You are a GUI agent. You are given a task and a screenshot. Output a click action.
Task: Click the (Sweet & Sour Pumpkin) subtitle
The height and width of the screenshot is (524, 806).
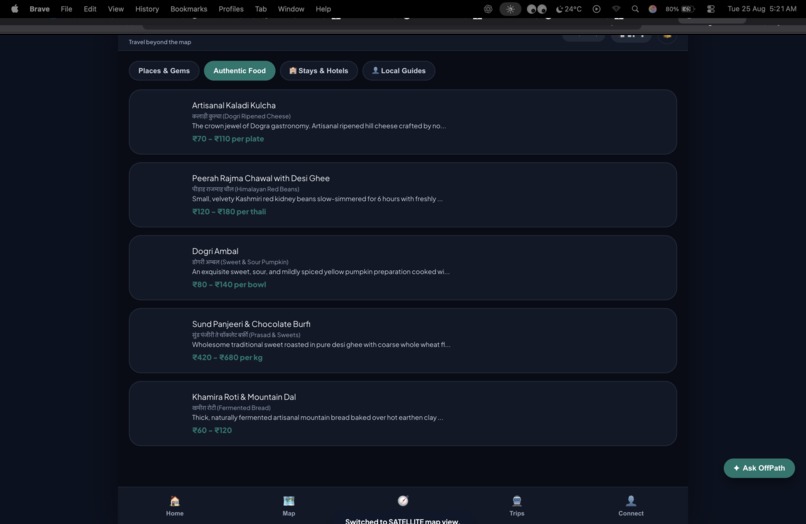tap(254, 262)
